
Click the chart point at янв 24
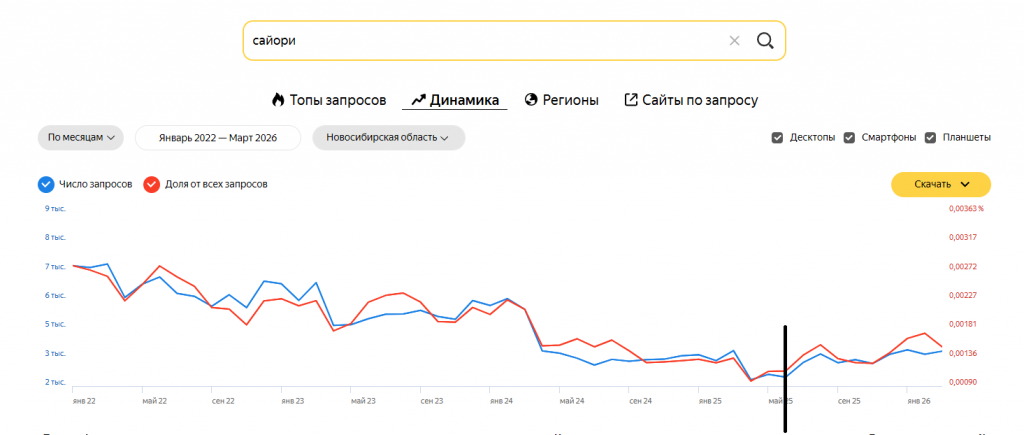(x=507, y=298)
